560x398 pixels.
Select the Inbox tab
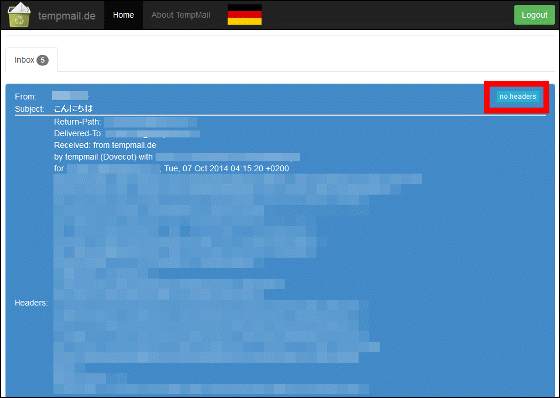point(31,60)
